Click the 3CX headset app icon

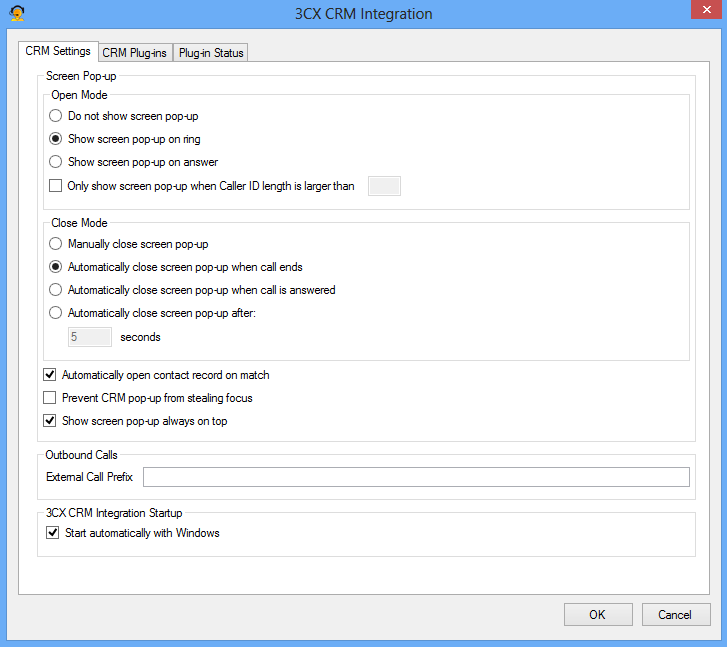tap(17, 13)
